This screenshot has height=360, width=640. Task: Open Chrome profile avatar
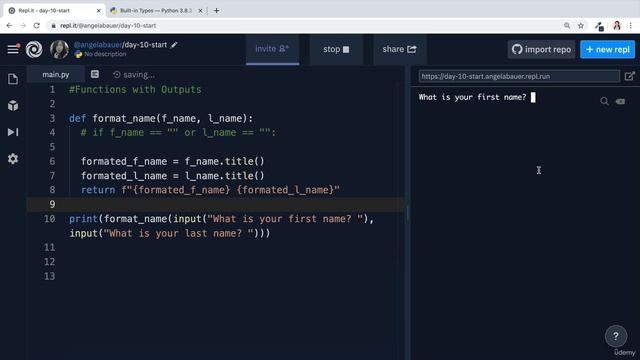pos(617,26)
